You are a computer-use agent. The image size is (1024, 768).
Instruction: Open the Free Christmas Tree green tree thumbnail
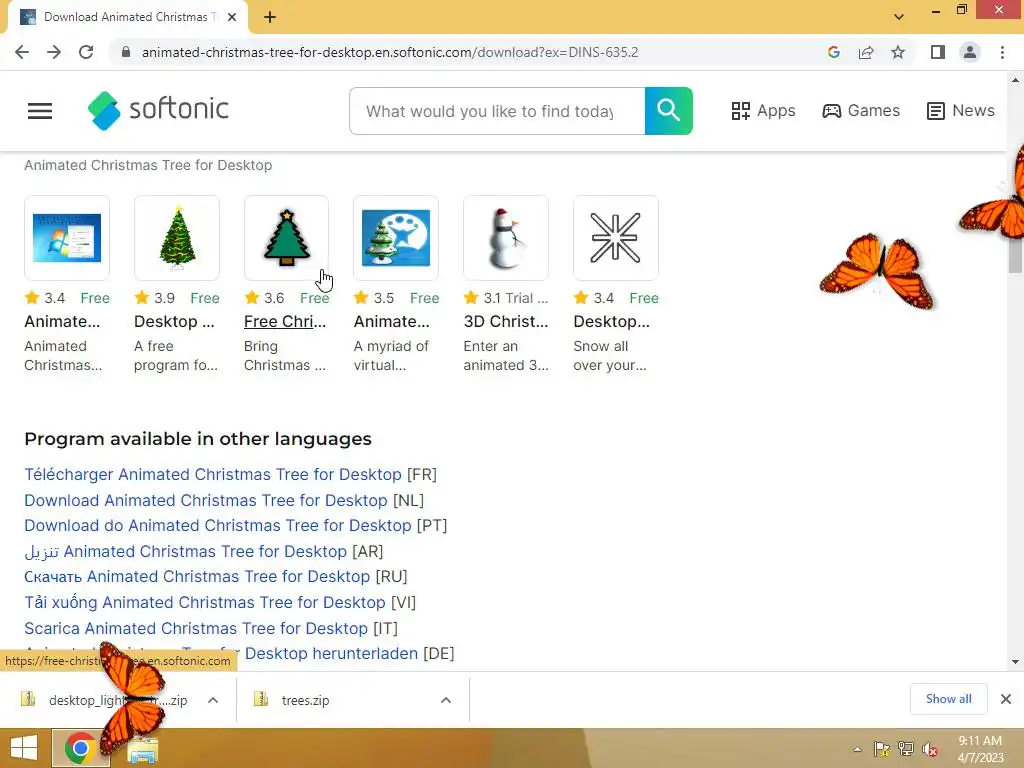click(x=286, y=238)
